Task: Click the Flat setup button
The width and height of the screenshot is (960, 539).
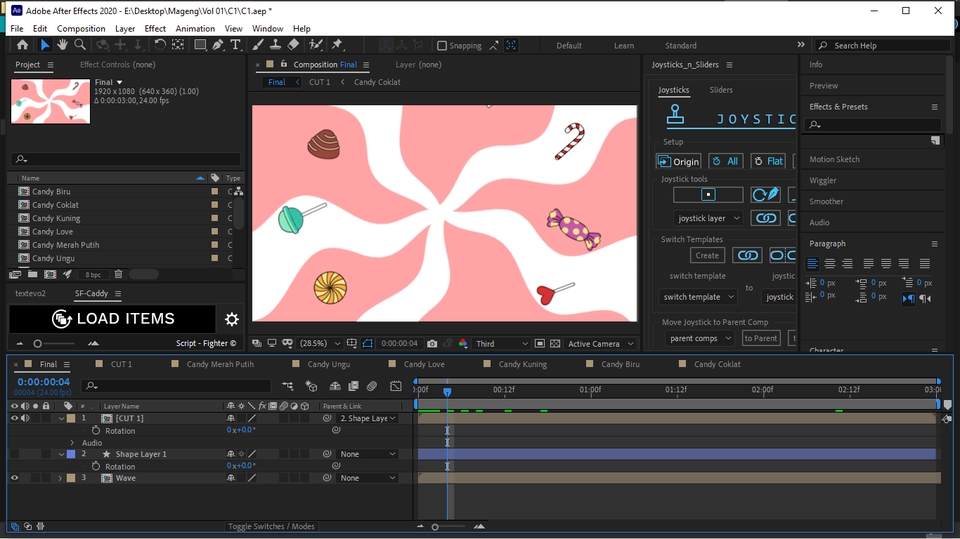Action: click(x=768, y=161)
